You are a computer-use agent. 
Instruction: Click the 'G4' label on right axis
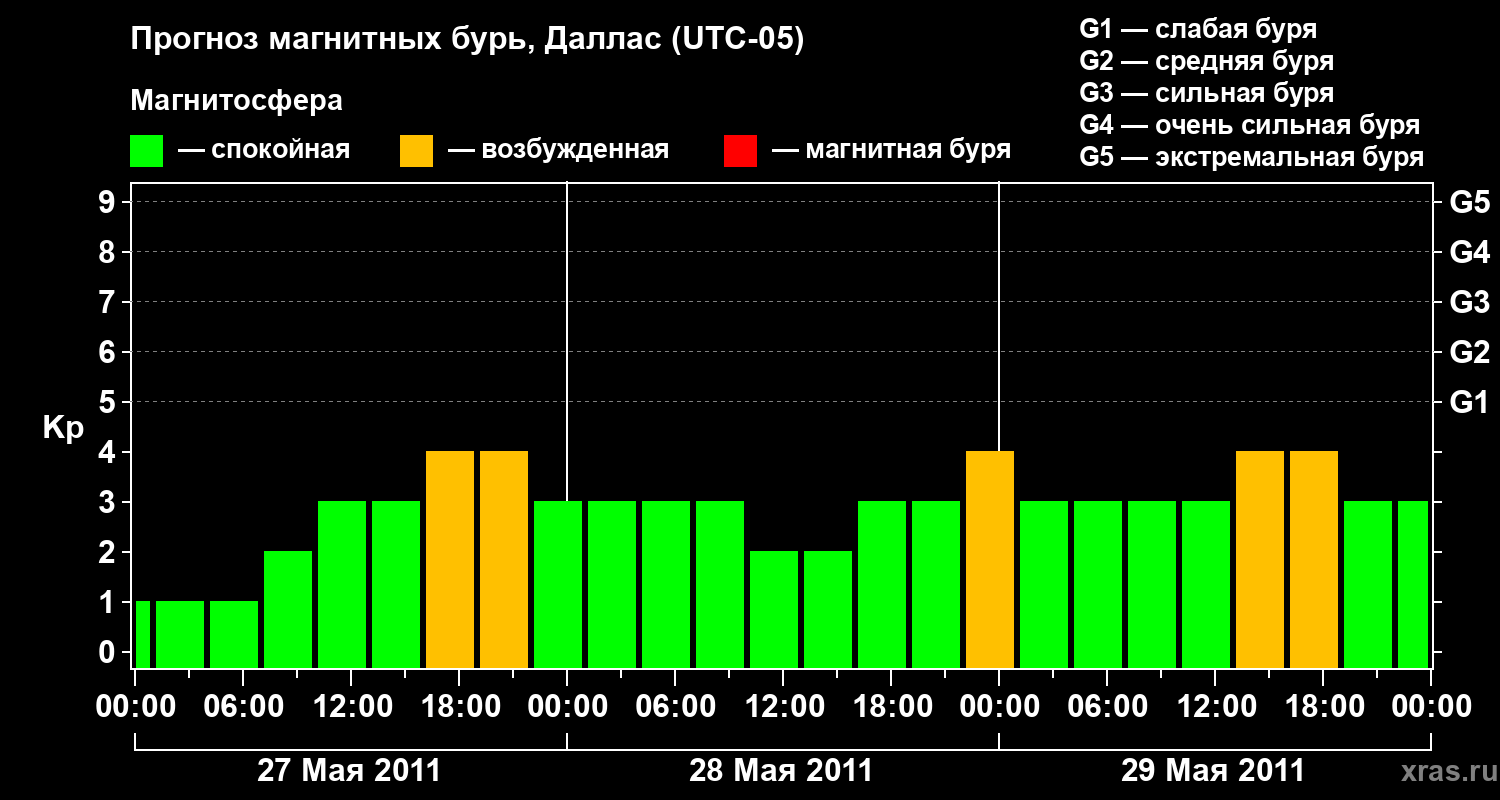pos(1470,252)
